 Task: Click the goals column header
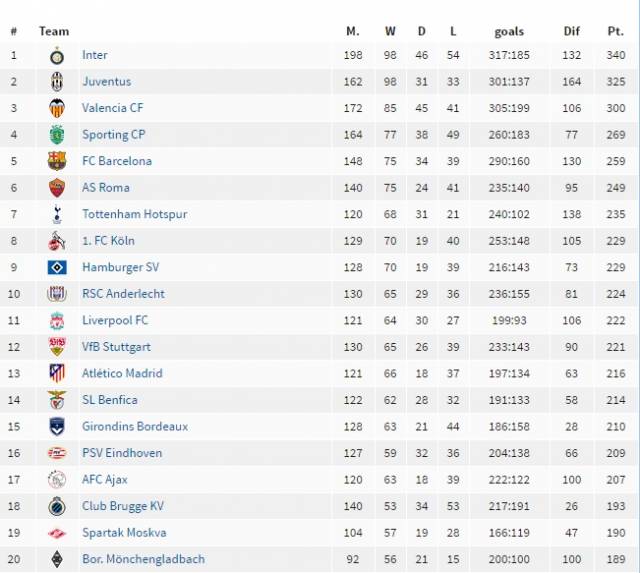tap(509, 32)
